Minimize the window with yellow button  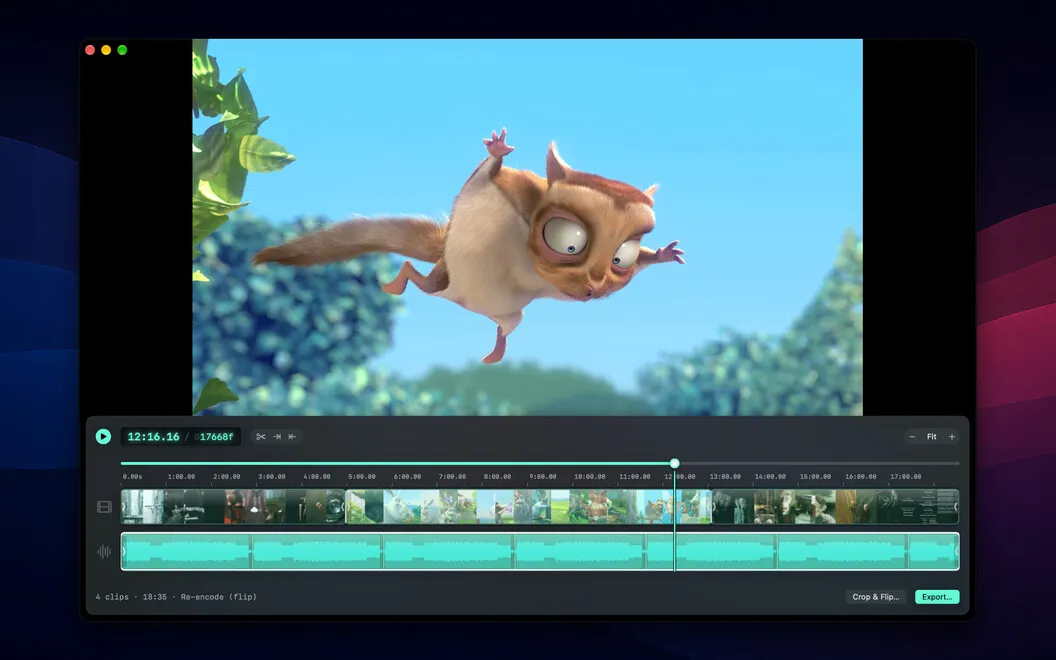click(x=106, y=50)
